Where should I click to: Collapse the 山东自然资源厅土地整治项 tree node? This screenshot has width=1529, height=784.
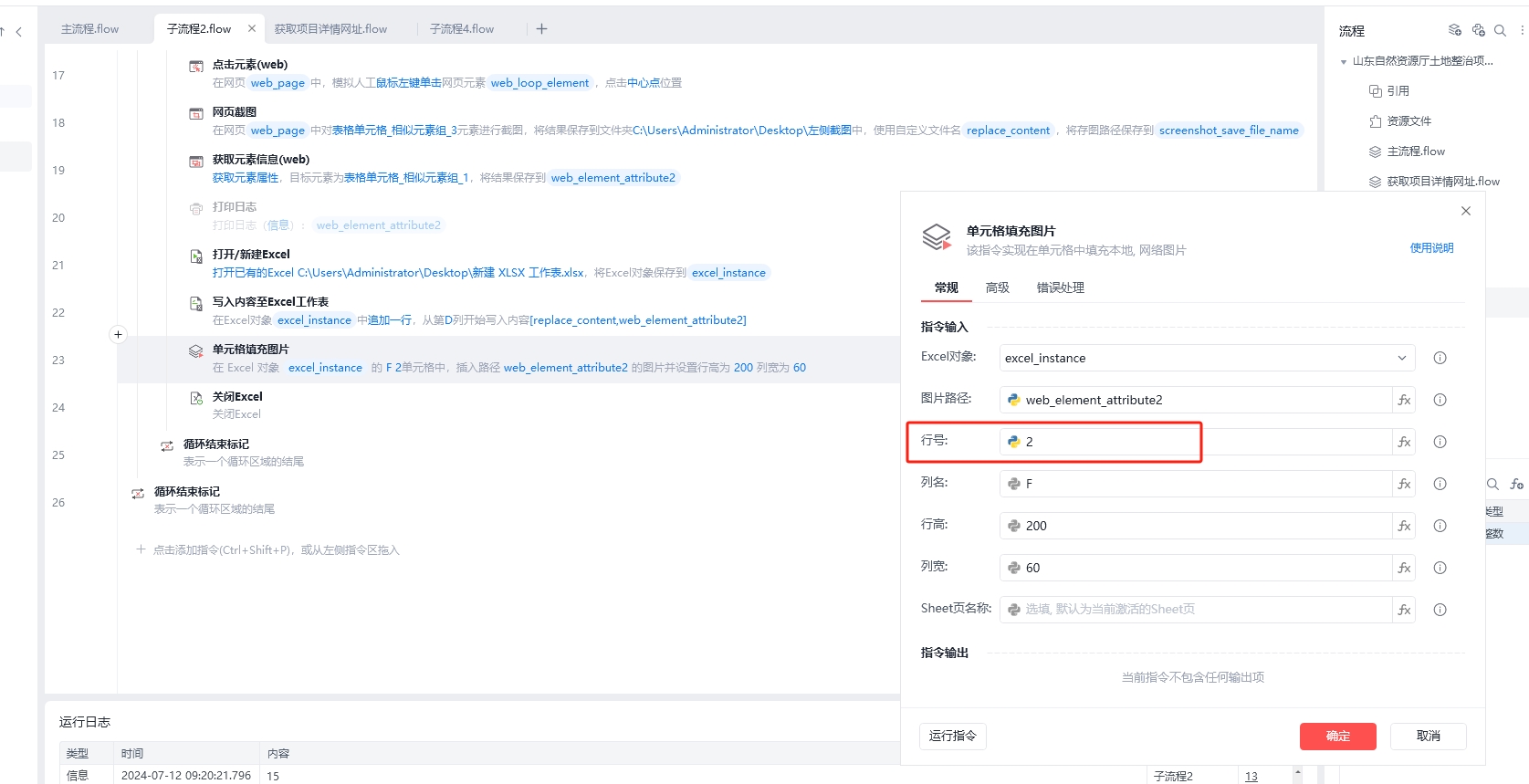click(x=1343, y=61)
